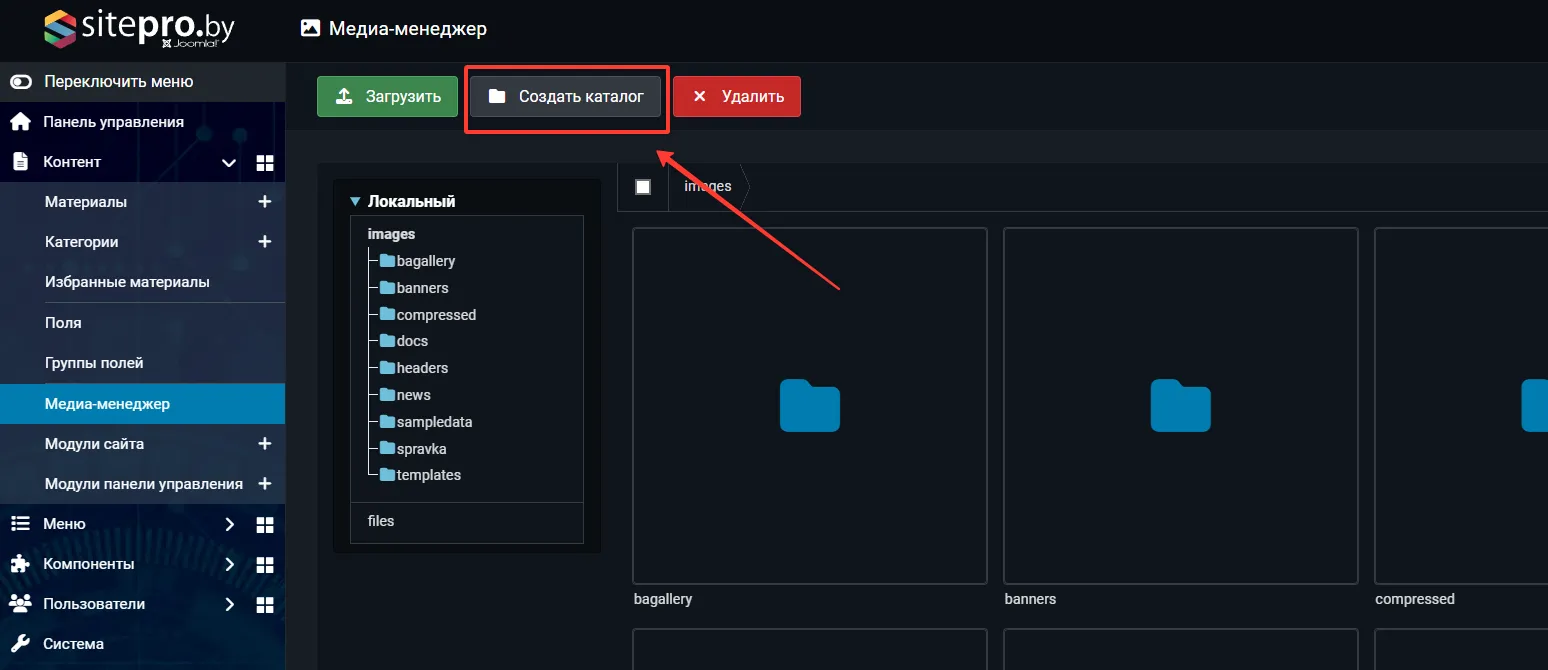
Task: Click the Компоненты dashboard grid icon
Action: click(x=265, y=564)
